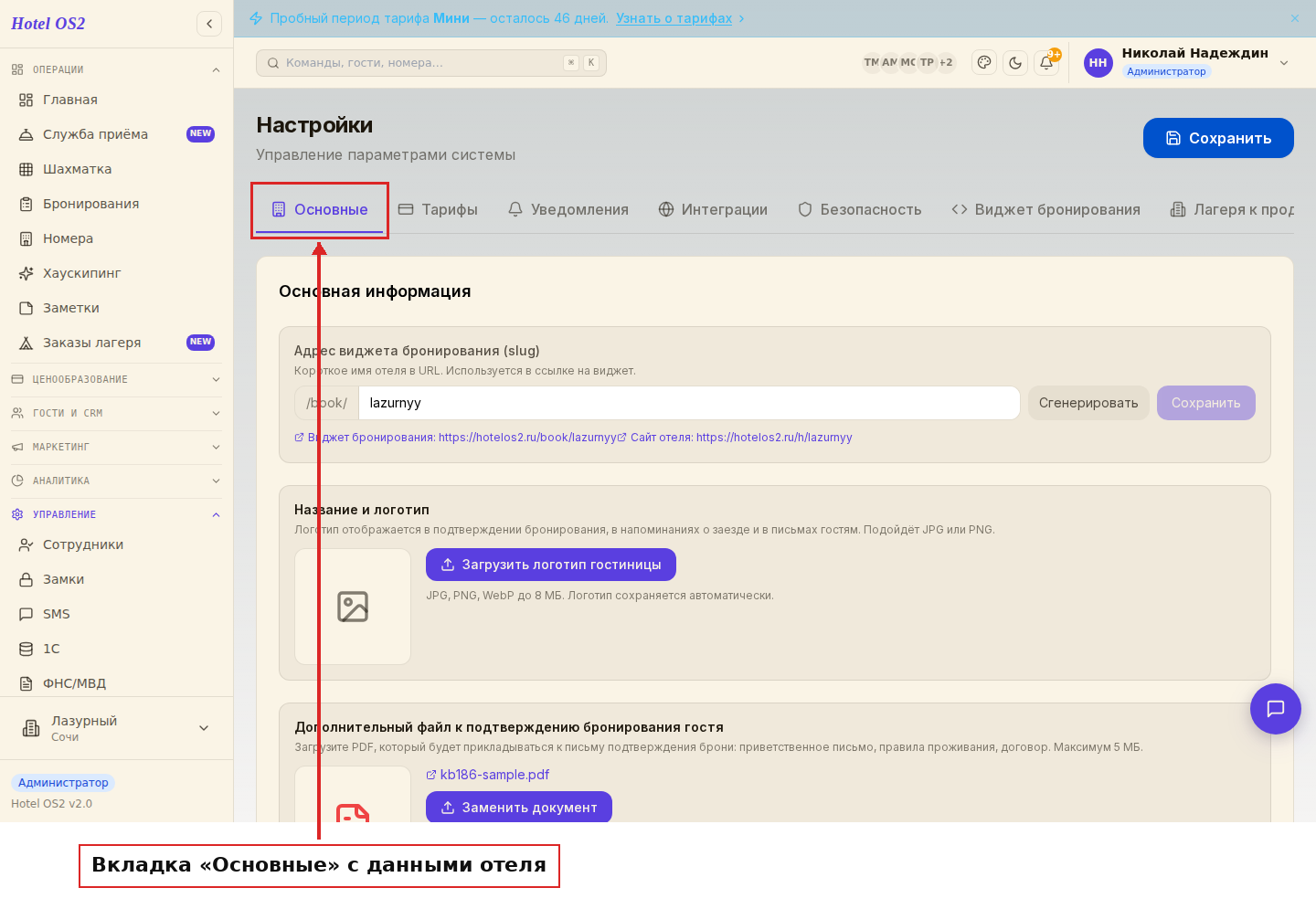This screenshot has width=1316, height=909.
Task: Open the theme palette icon
Action: pyautogui.click(x=984, y=63)
